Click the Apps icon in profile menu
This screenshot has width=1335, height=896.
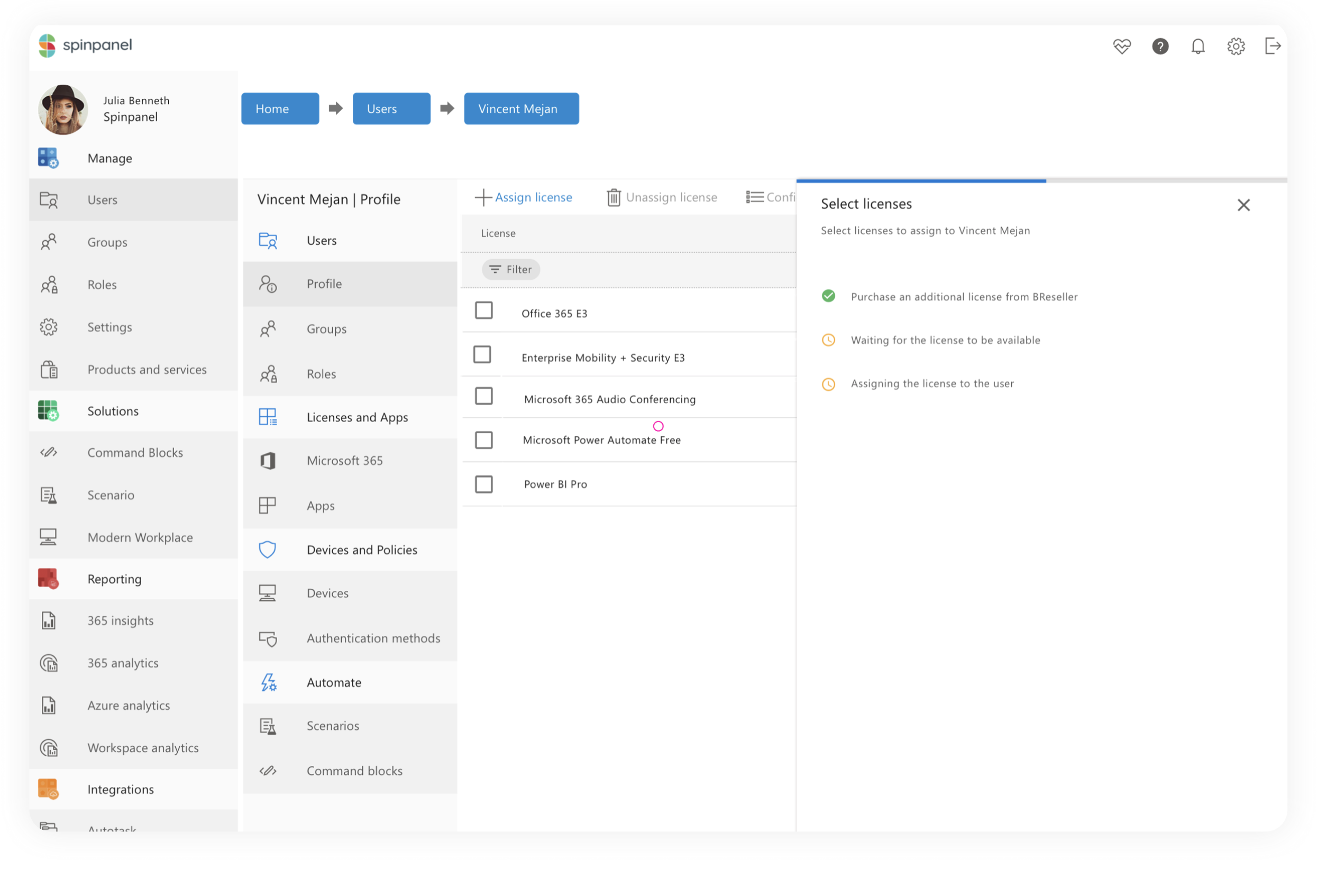(x=267, y=505)
